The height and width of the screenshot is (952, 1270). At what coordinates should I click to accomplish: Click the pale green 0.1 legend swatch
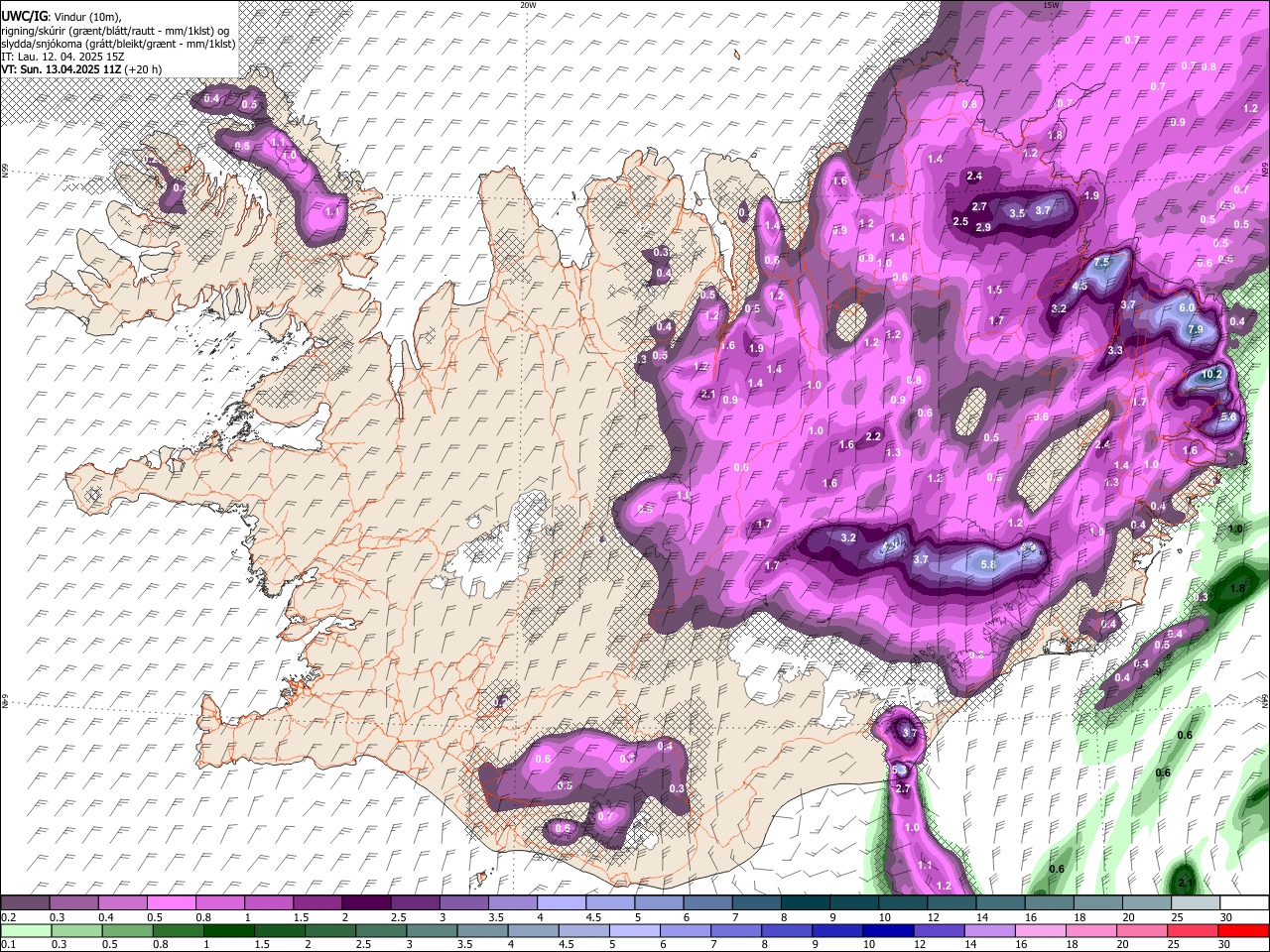(x=26, y=930)
